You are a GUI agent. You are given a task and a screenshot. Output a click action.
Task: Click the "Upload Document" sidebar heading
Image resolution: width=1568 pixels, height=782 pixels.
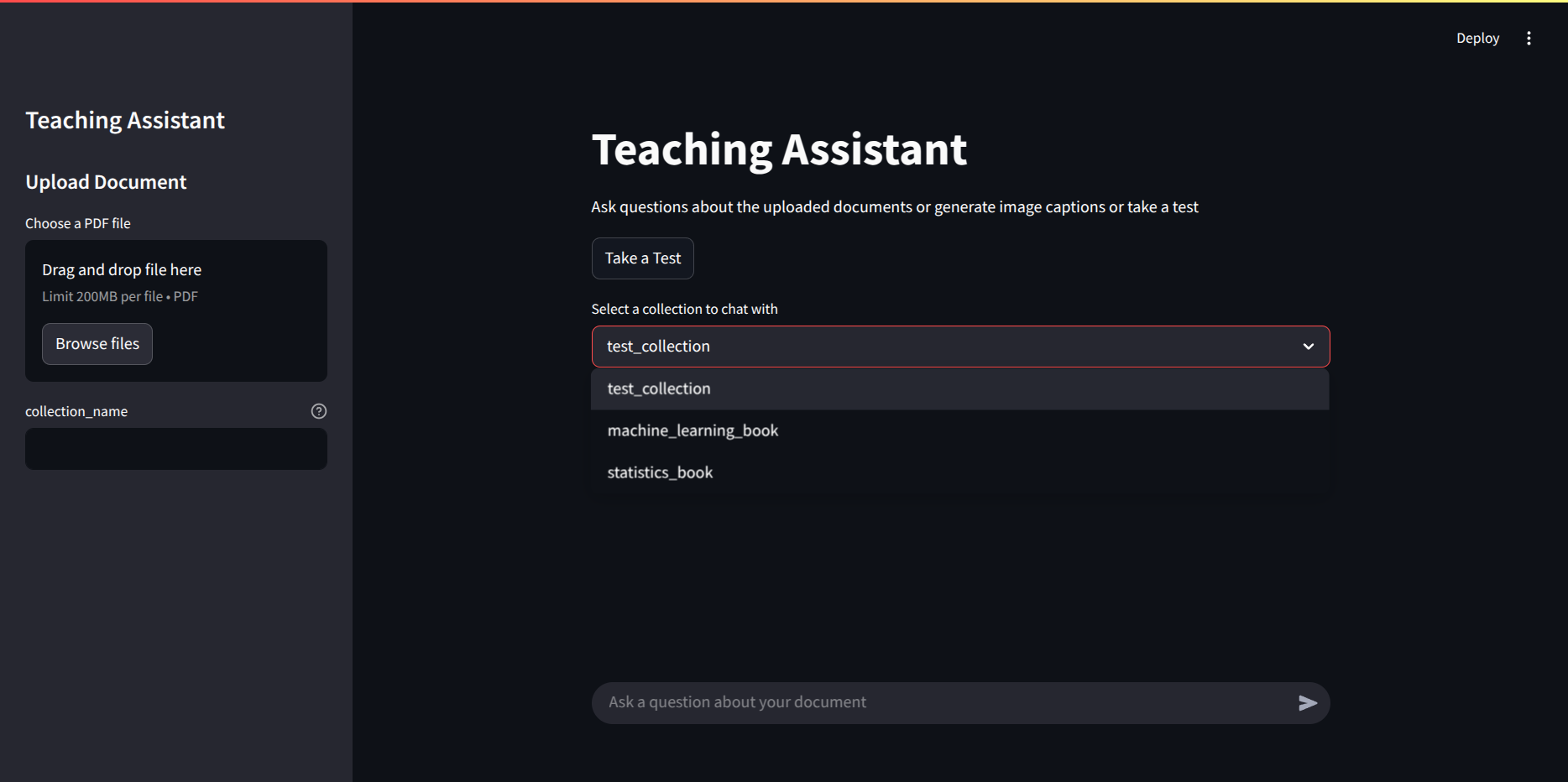pos(106,182)
